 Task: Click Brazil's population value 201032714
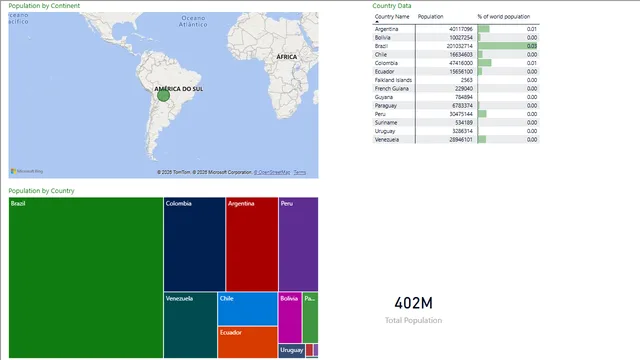point(459,46)
